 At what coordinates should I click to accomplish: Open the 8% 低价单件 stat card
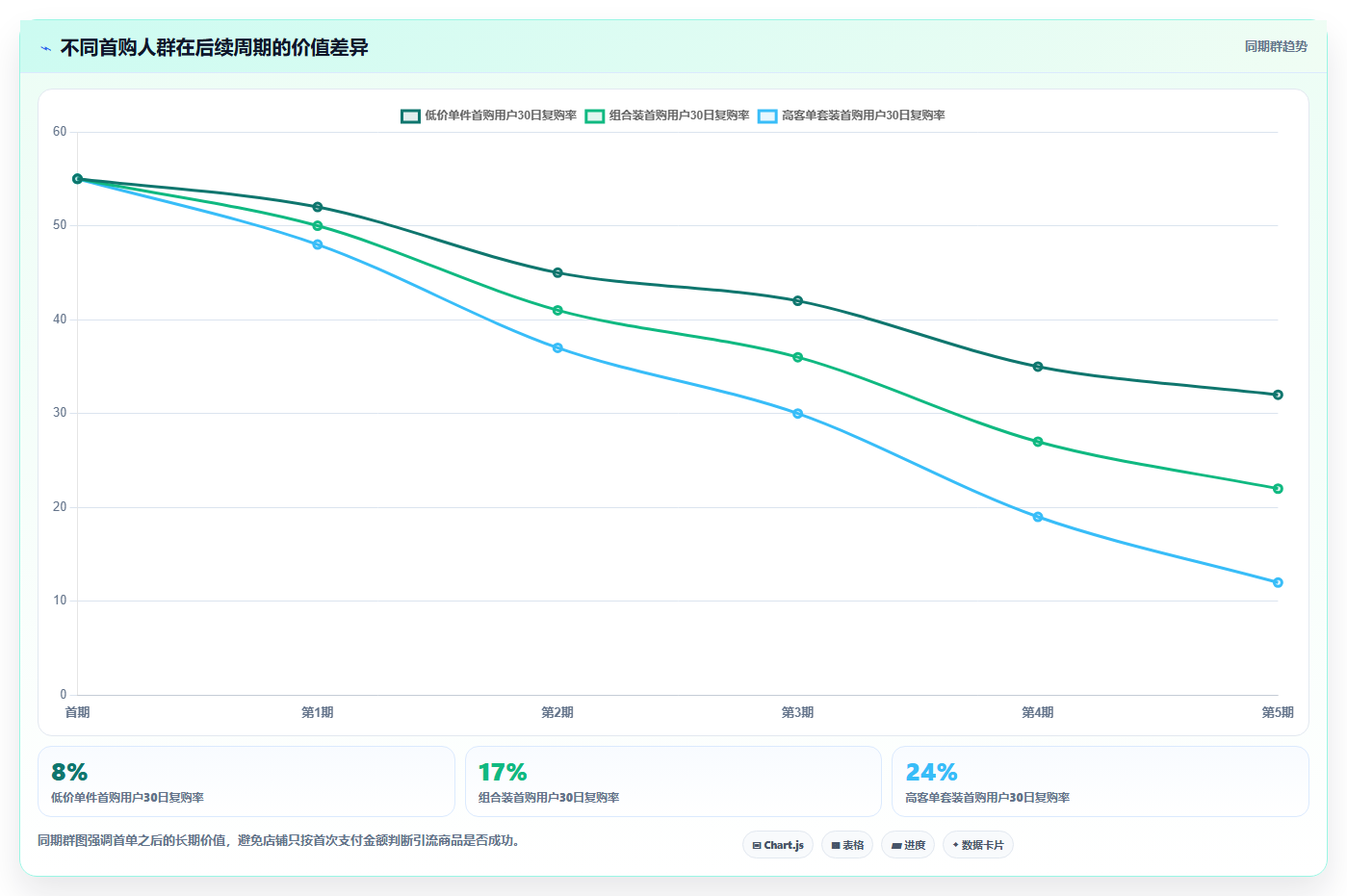[x=246, y=781]
